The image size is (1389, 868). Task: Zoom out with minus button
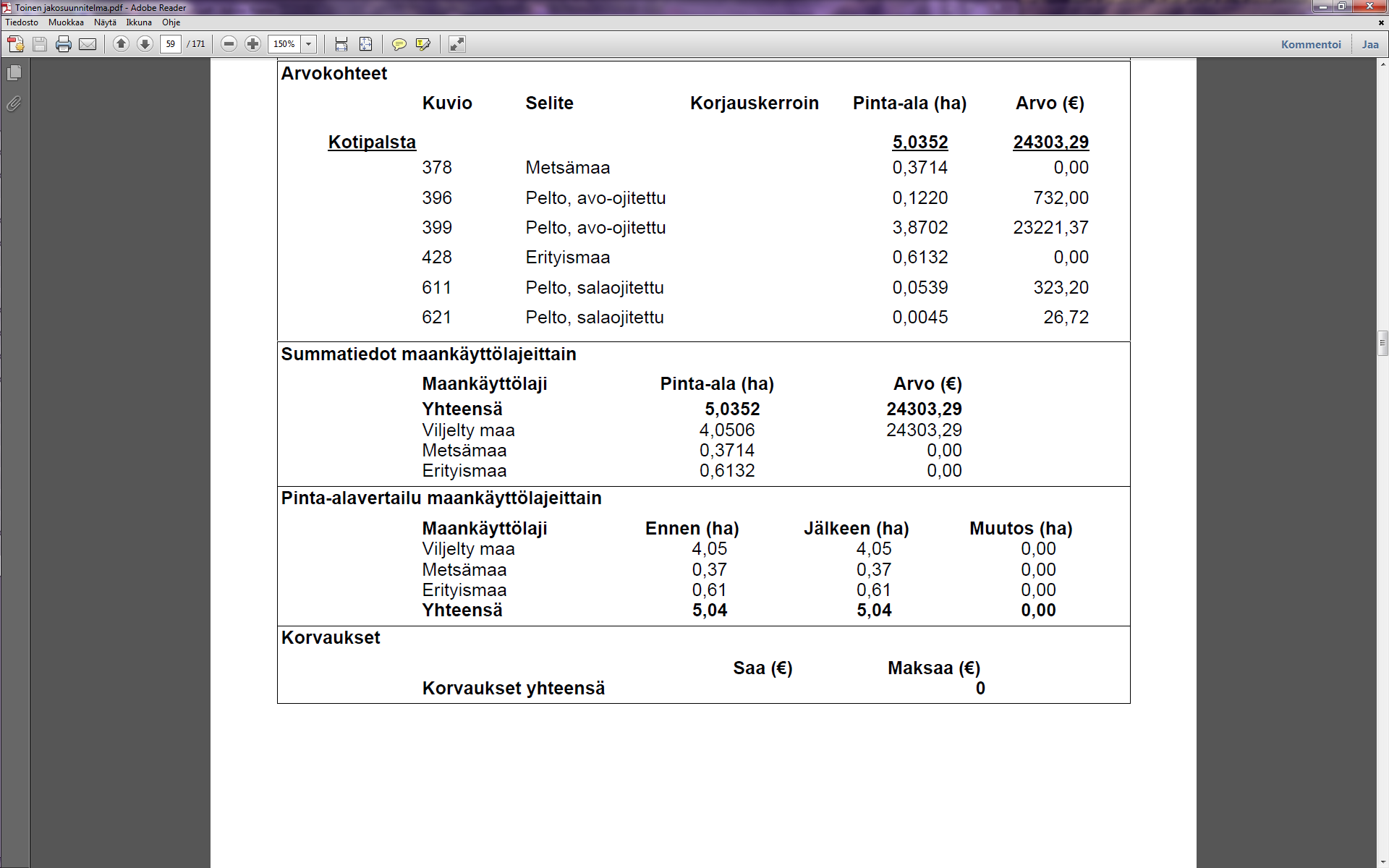pyautogui.click(x=229, y=44)
